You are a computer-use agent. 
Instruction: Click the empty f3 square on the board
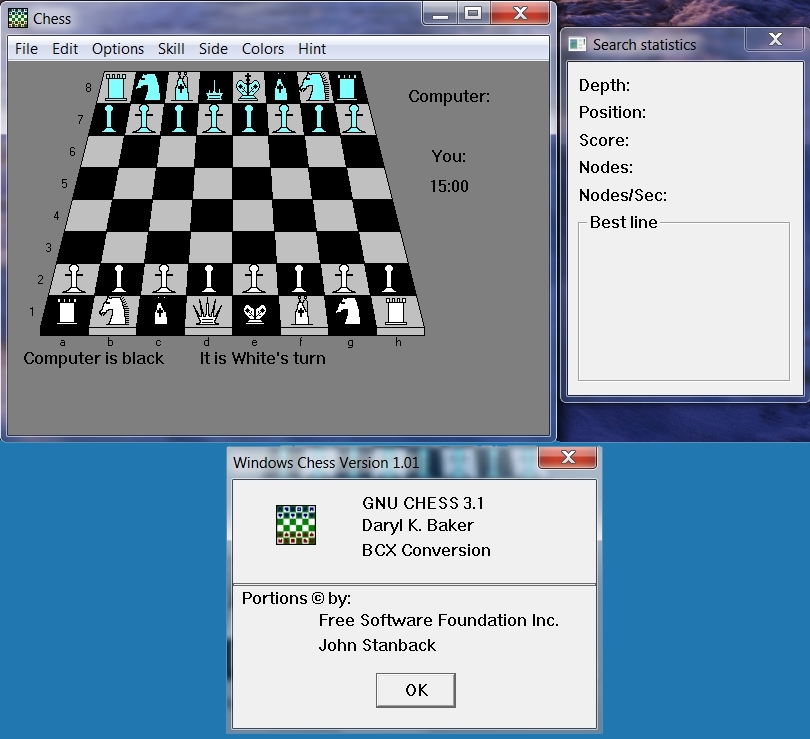pyautogui.click(x=298, y=247)
